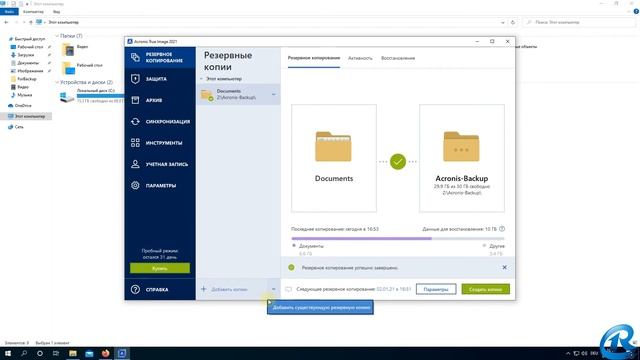This screenshot has width=640, height=360.
Task: Click the Acronis-Backup destination folder card
Action: tap(462, 158)
